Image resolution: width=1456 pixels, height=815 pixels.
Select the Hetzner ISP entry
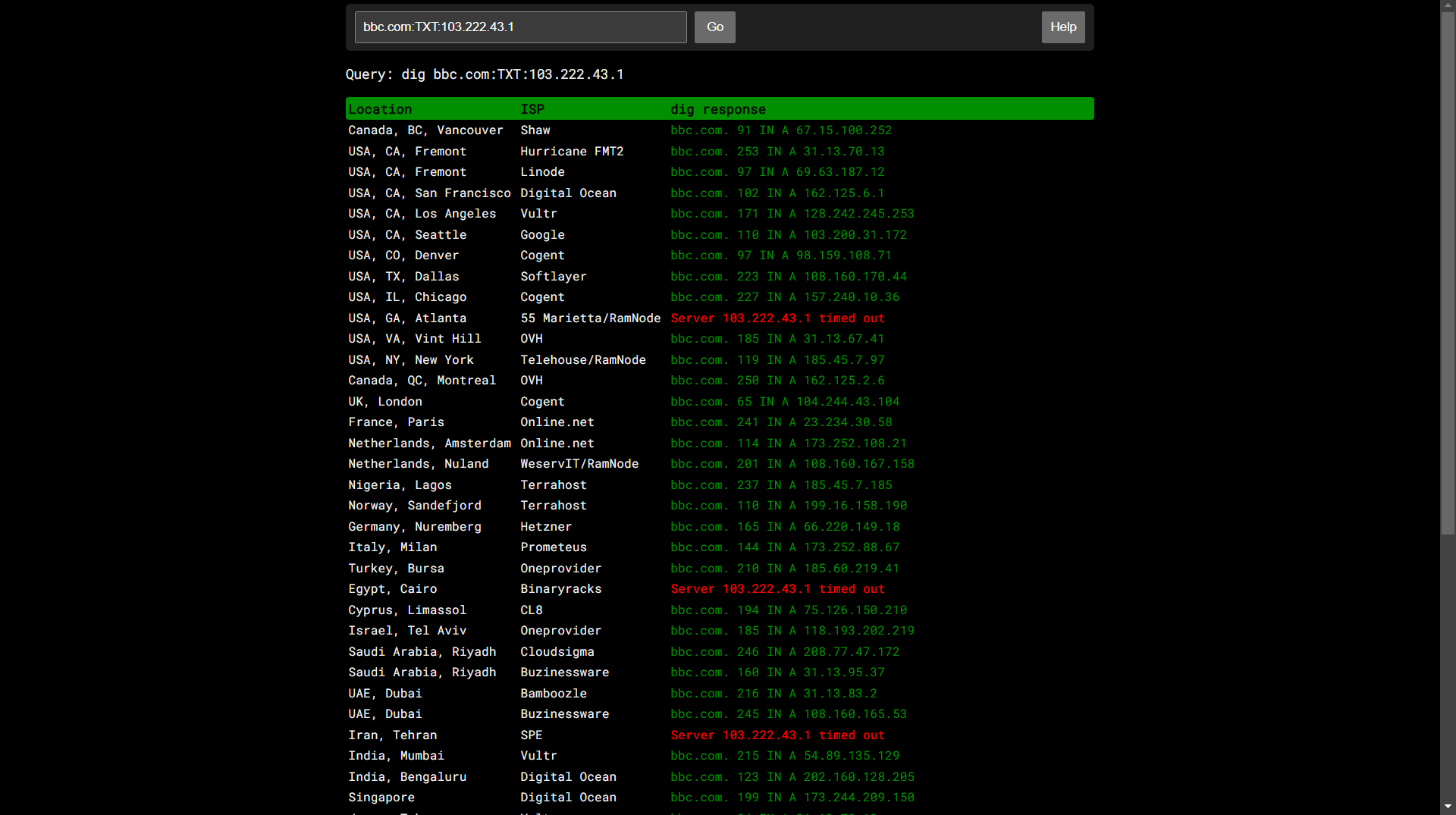pos(546,527)
